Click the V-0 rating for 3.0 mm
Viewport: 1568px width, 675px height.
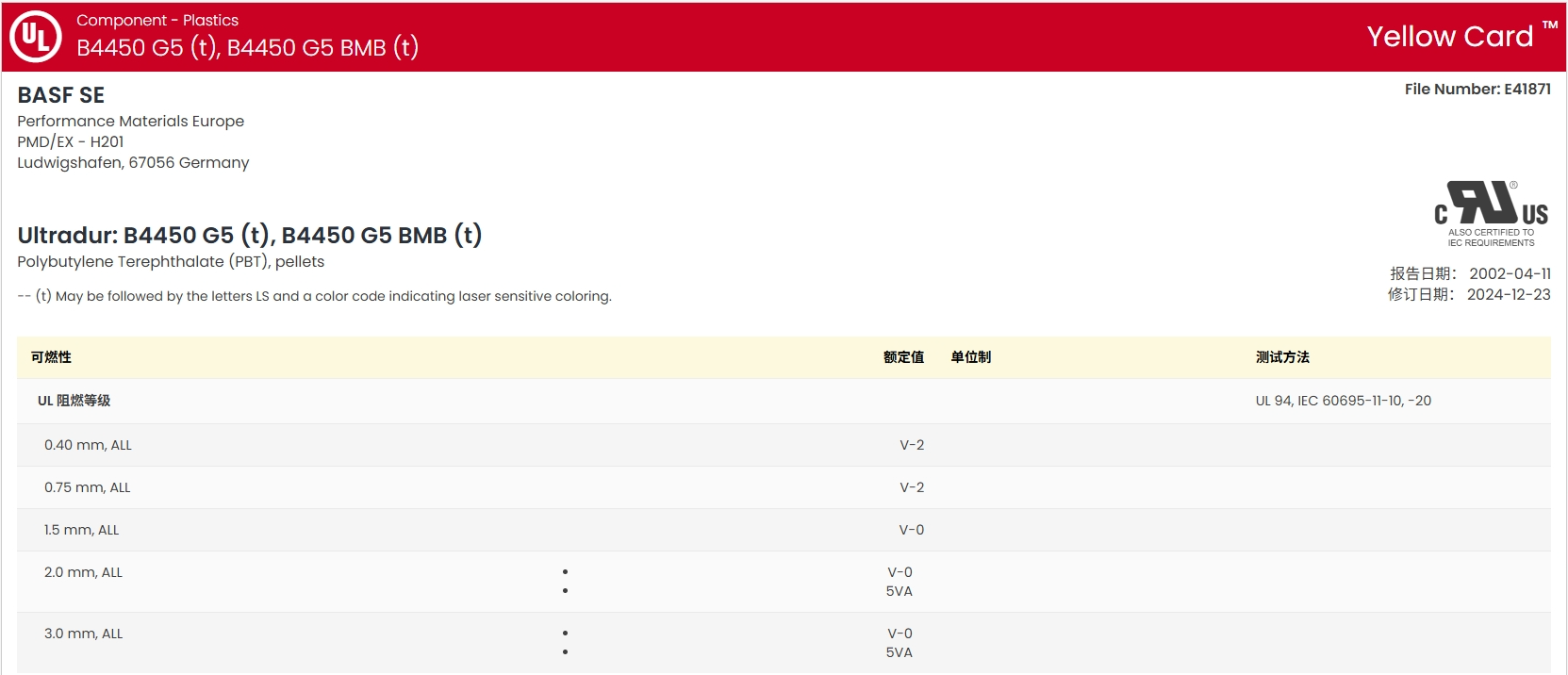900,634
